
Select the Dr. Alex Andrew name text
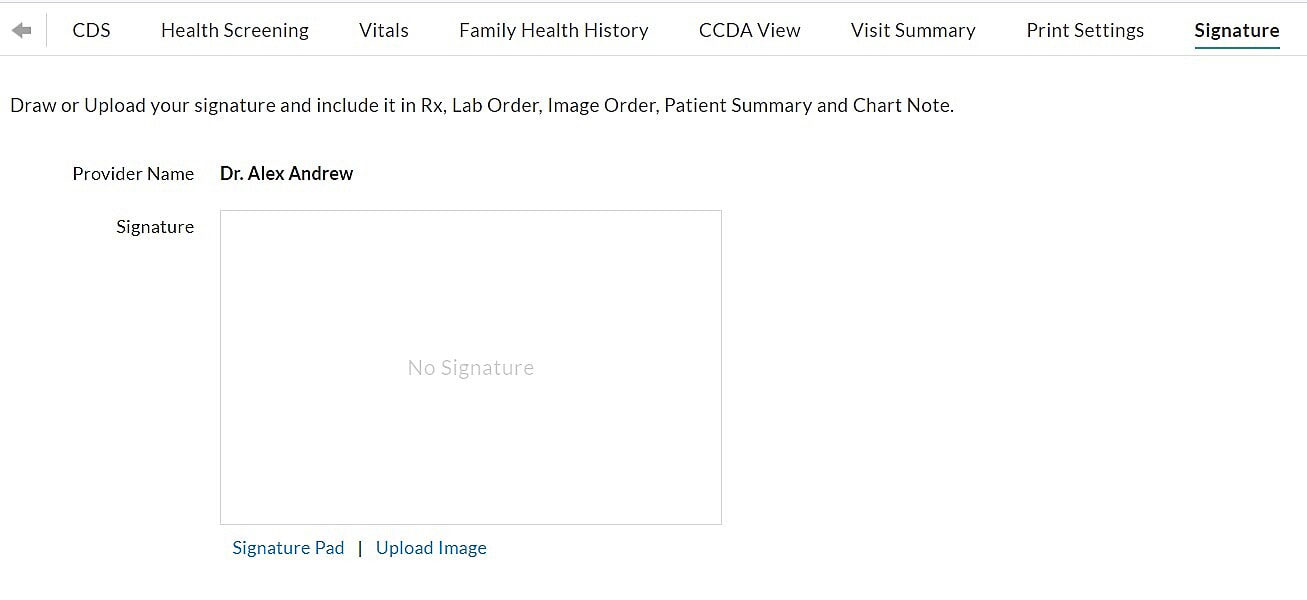click(x=286, y=174)
